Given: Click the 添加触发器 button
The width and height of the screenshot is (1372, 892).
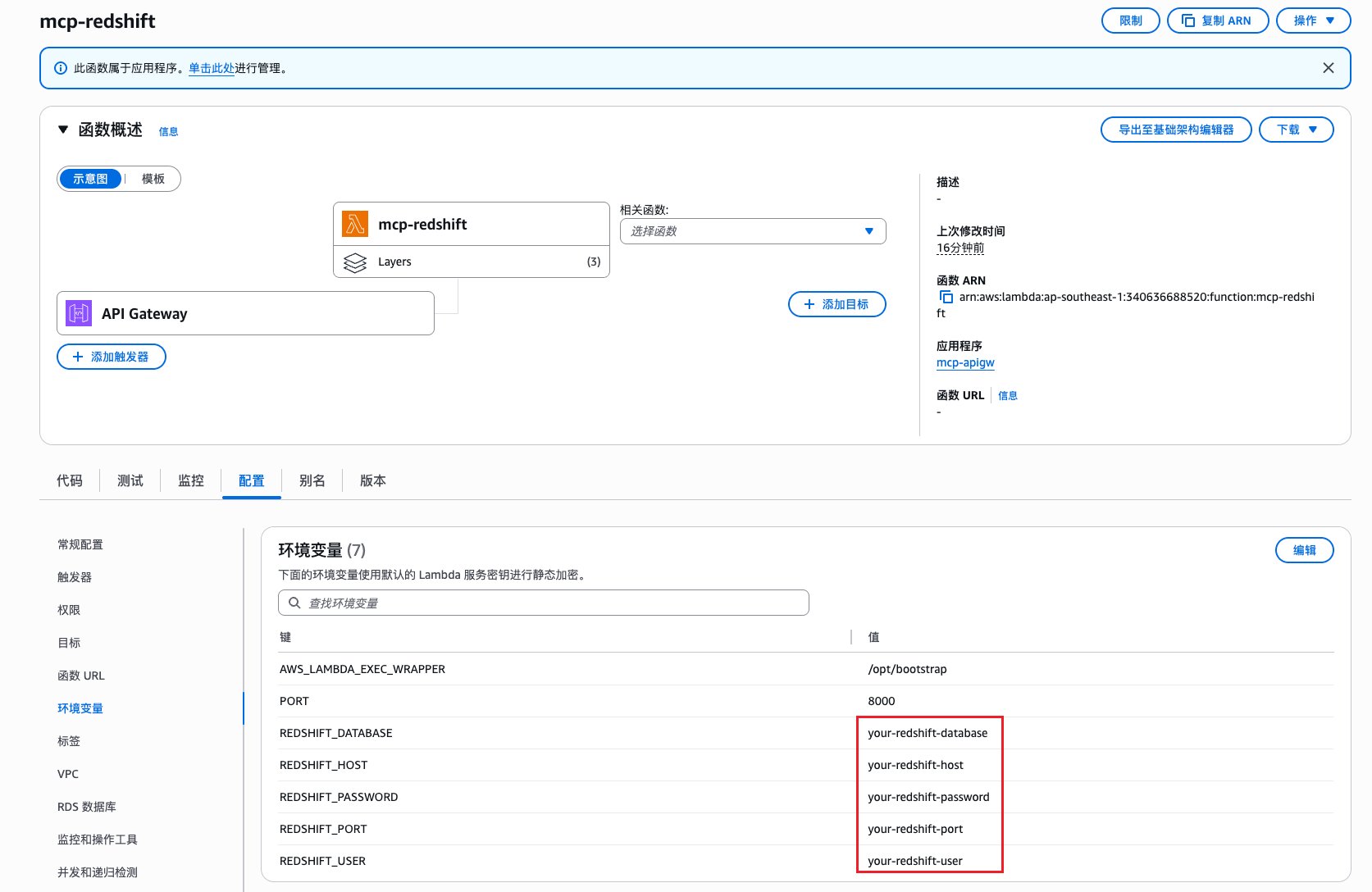Looking at the screenshot, I should point(112,357).
